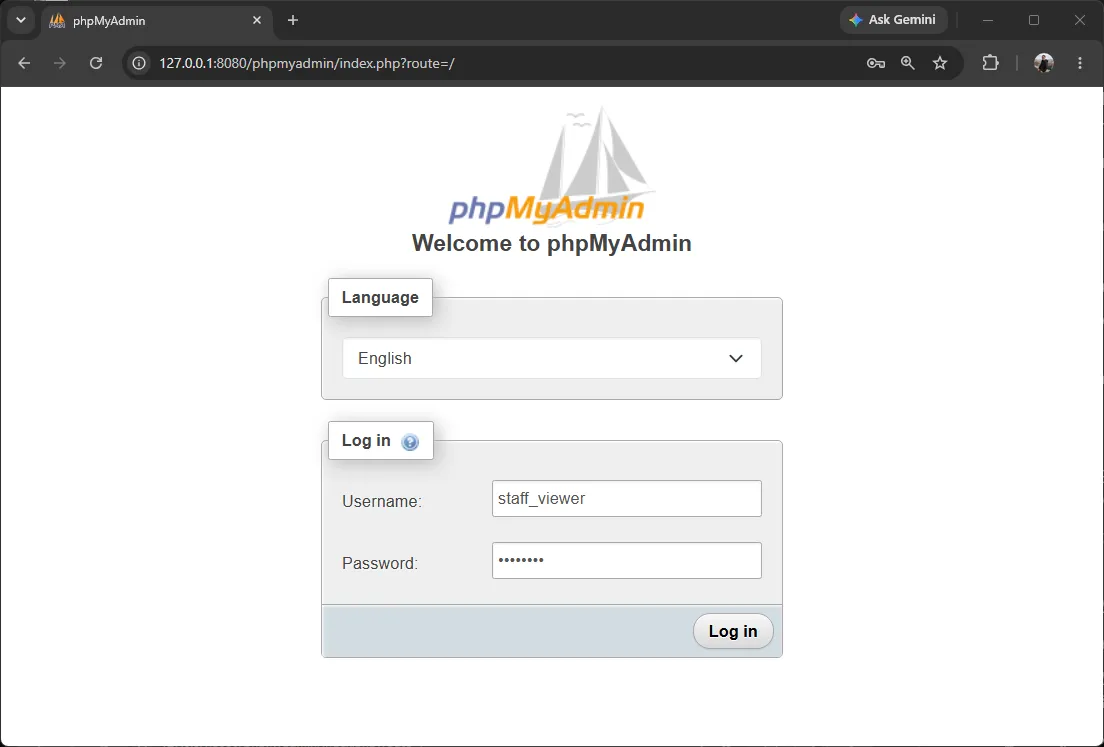Click the Password: label
This screenshot has height=747, width=1104.
coord(380,563)
